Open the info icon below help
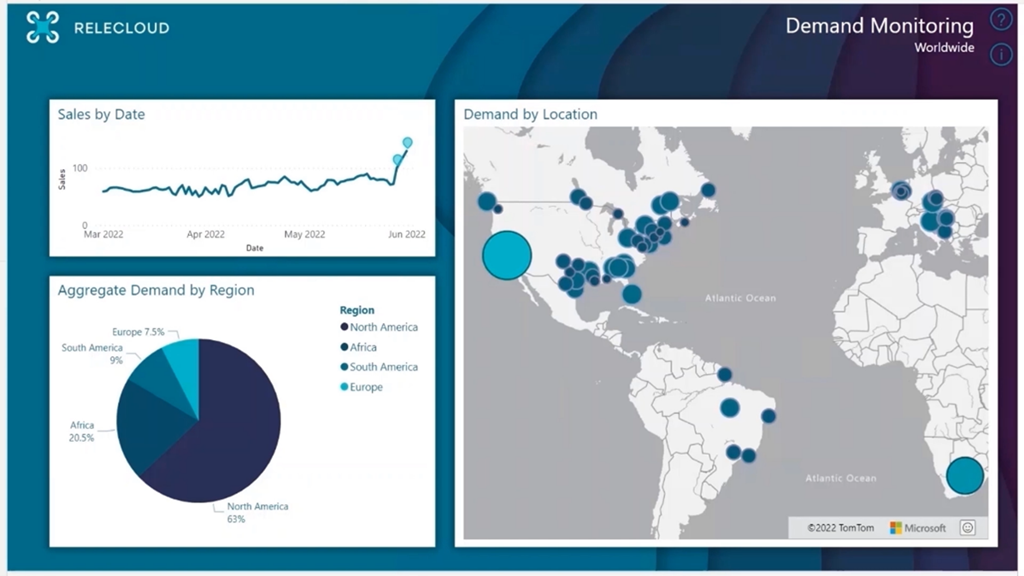Screen dimensions: 1024x576 click(1000, 54)
